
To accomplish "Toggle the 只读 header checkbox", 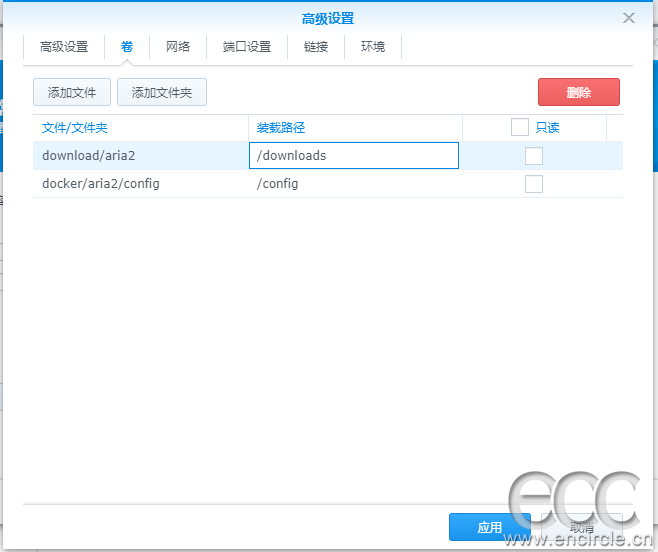I will pyautogui.click(x=519, y=127).
